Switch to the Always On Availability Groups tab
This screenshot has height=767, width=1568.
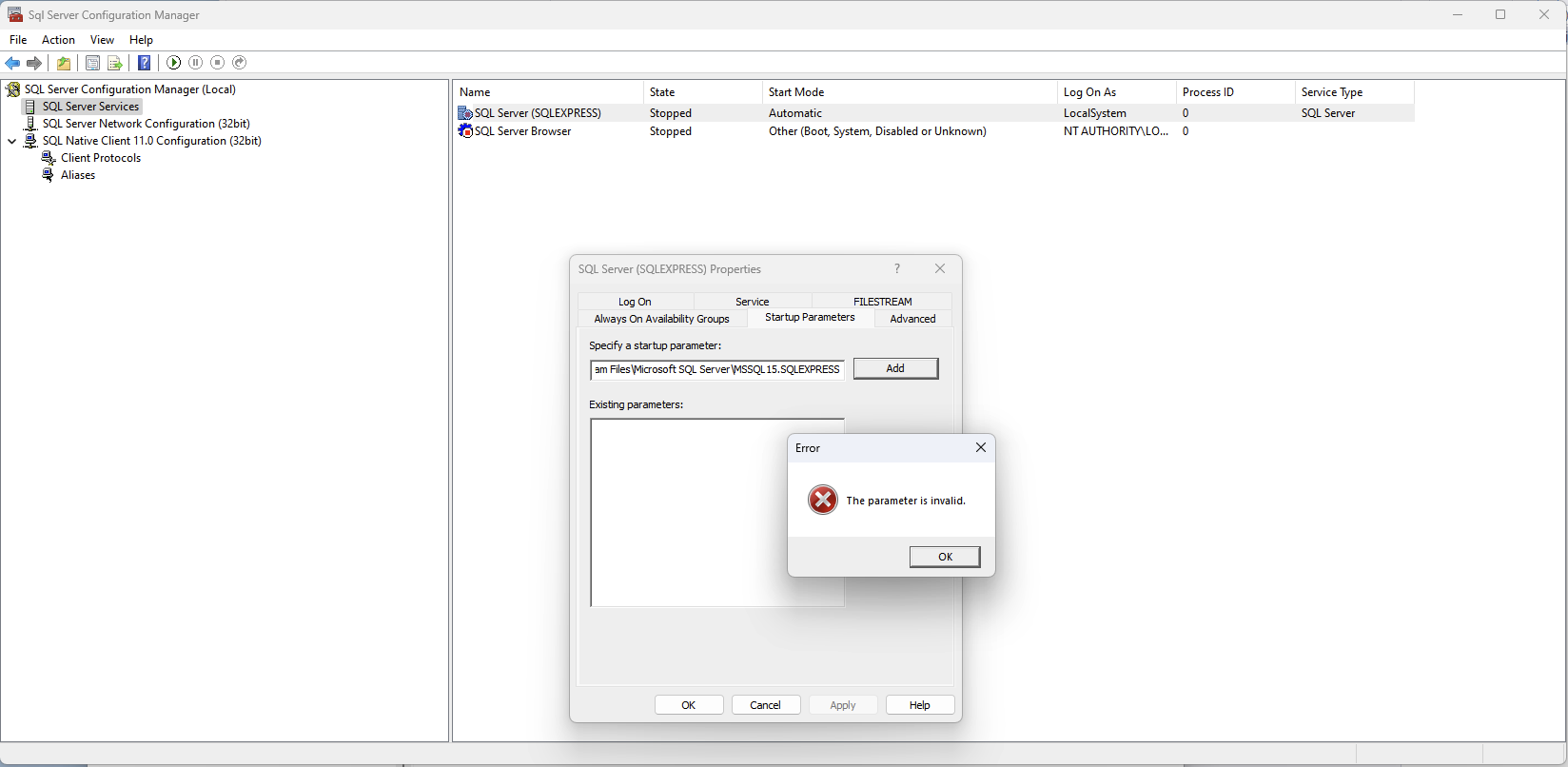point(661,319)
